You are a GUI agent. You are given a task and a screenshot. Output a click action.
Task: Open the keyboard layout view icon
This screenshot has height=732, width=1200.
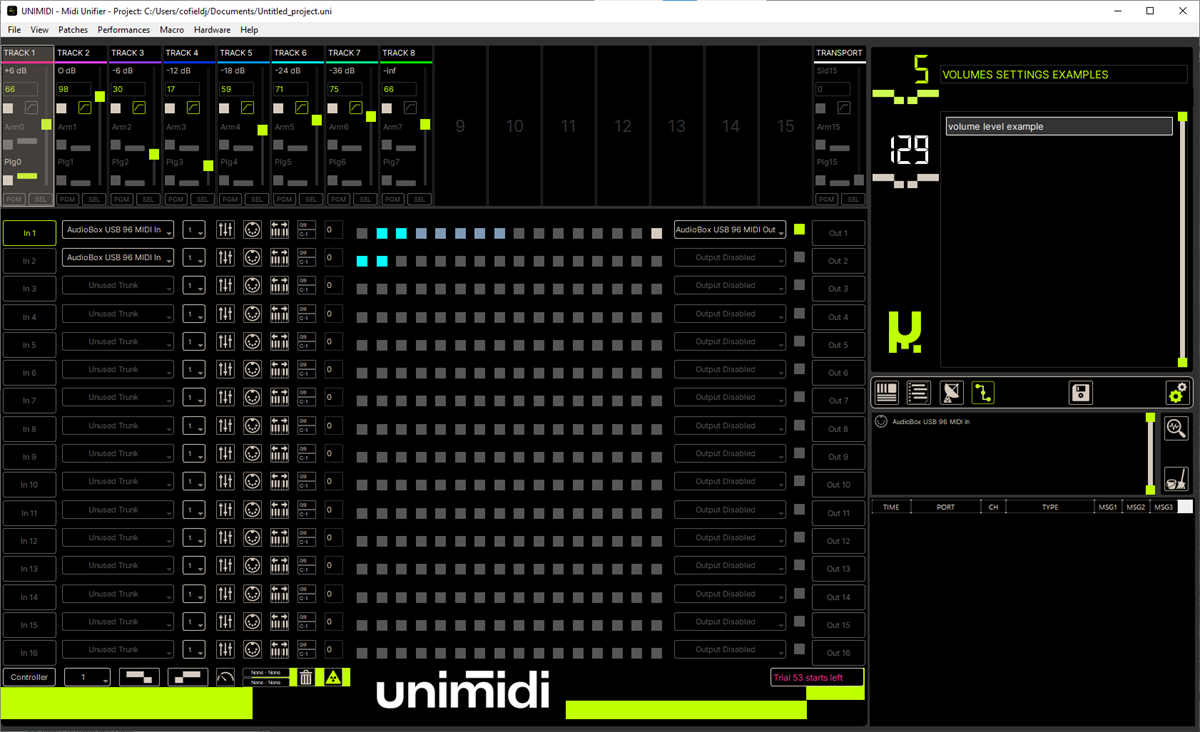point(886,392)
